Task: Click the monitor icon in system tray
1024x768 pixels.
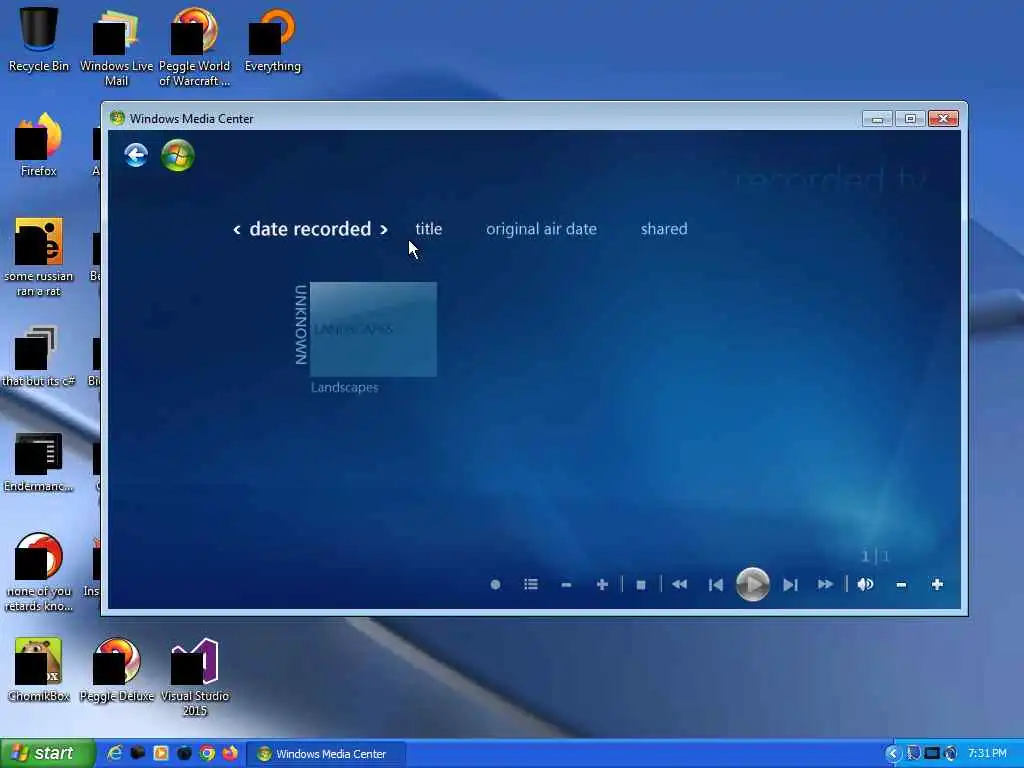Action: click(932, 754)
